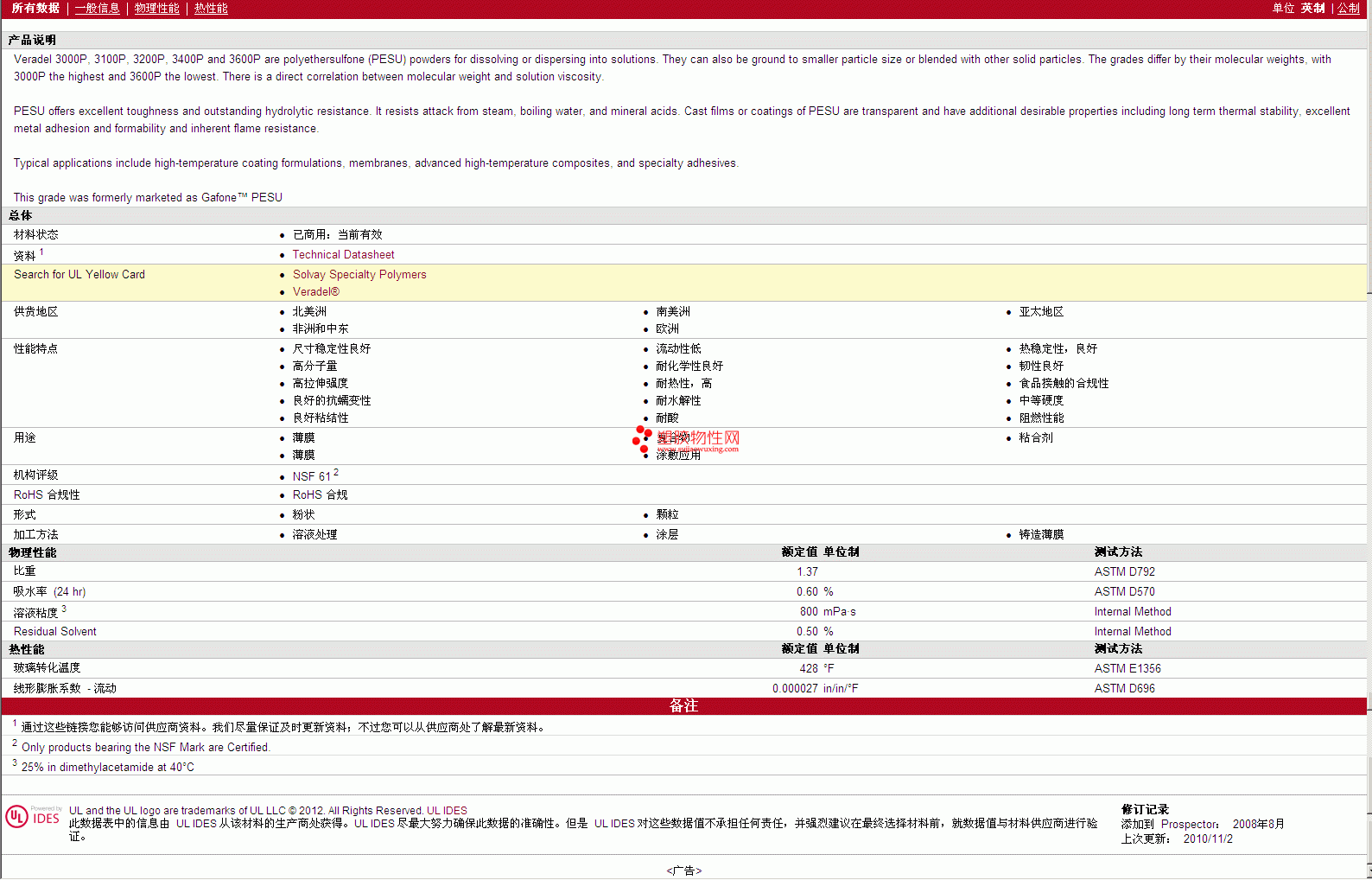Open the Solvay Specialty Polymers link
The width and height of the screenshot is (1372, 880).
pyautogui.click(x=359, y=274)
